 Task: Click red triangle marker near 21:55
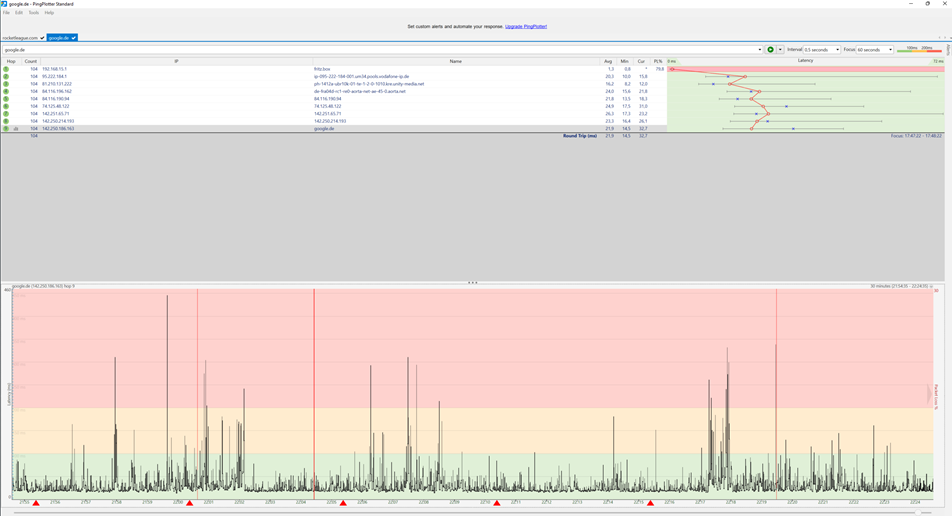36,503
